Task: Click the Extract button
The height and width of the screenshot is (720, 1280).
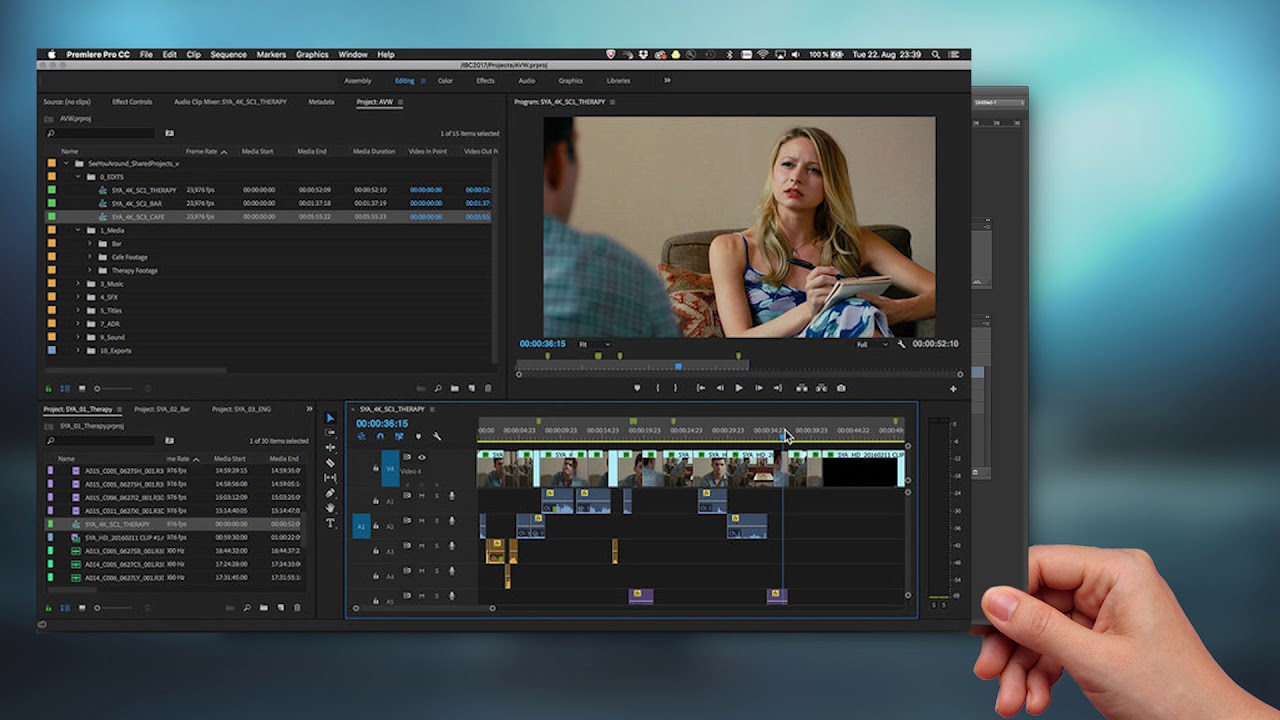Action: [821, 388]
